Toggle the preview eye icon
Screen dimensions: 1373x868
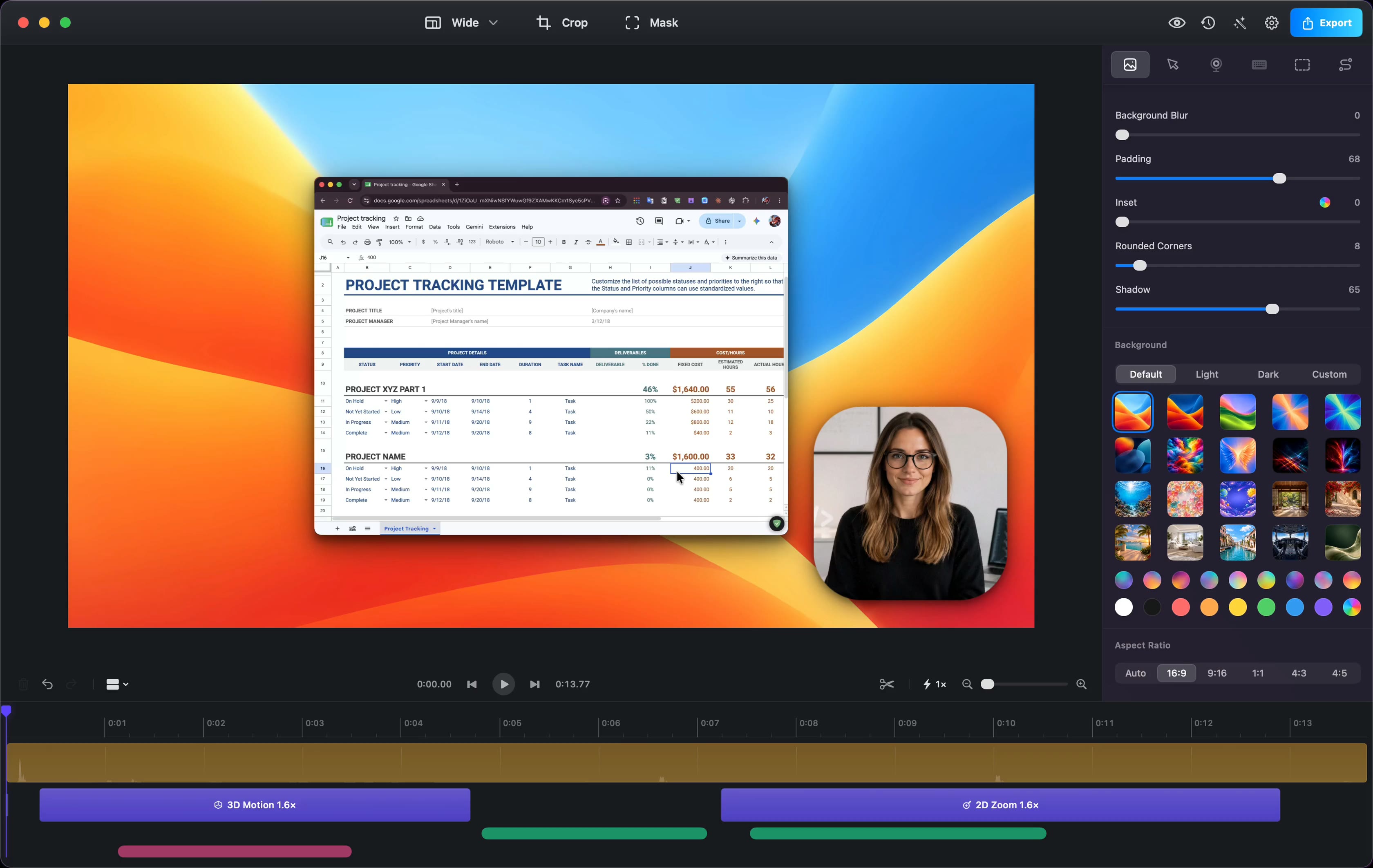coord(1177,23)
